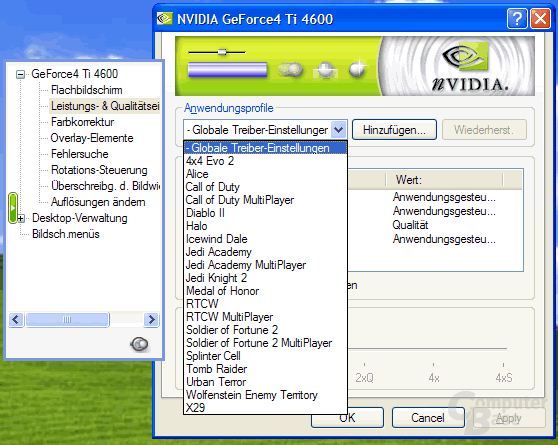The height and width of the screenshot is (445, 558).
Task: Expand the Desktop-Verwaltung tree node
Action: point(21,218)
